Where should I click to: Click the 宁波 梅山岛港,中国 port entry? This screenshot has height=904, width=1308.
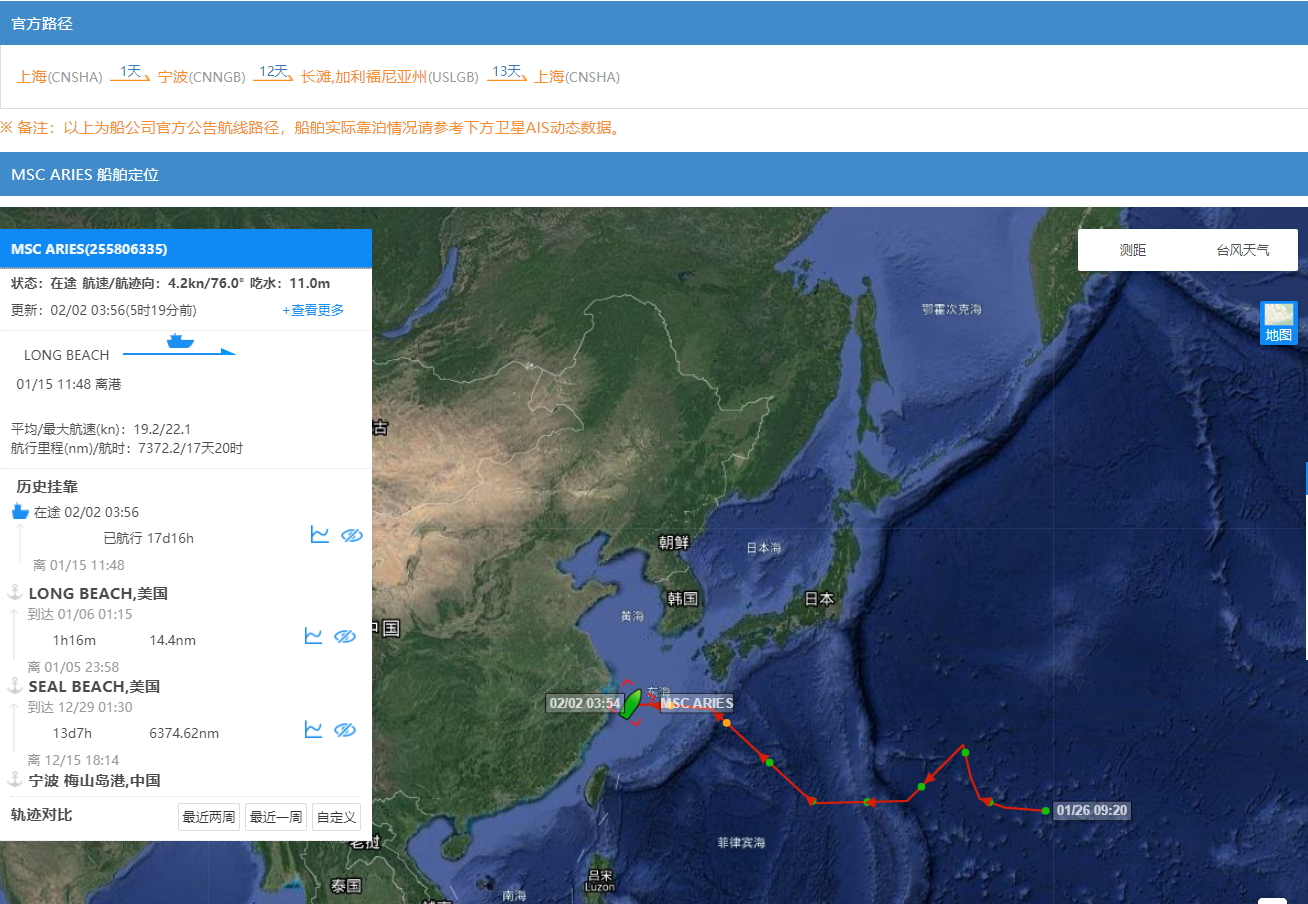pyautogui.click(x=94, y=780)
